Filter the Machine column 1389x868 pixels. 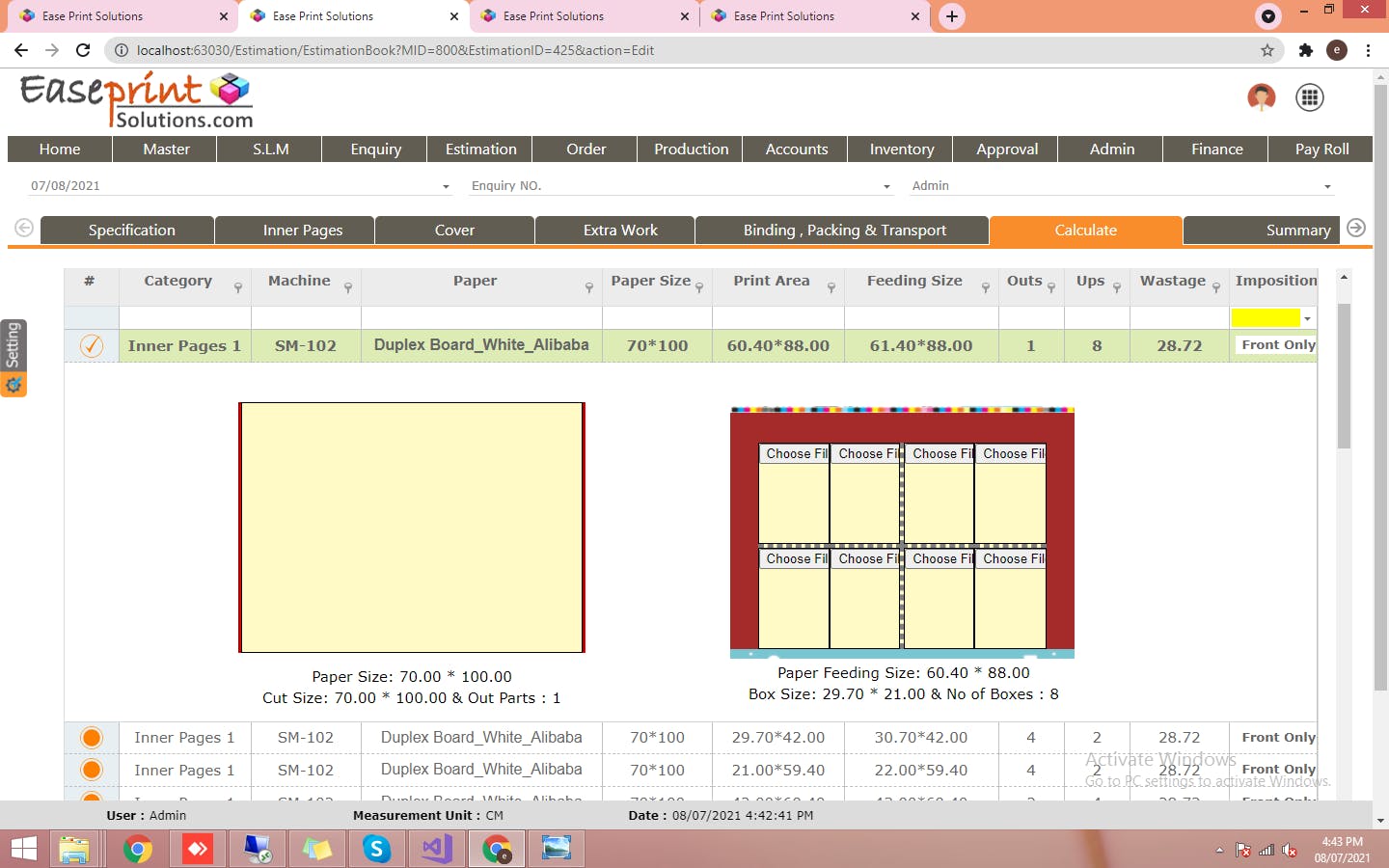pyautogui.click(x=348, y=287)
